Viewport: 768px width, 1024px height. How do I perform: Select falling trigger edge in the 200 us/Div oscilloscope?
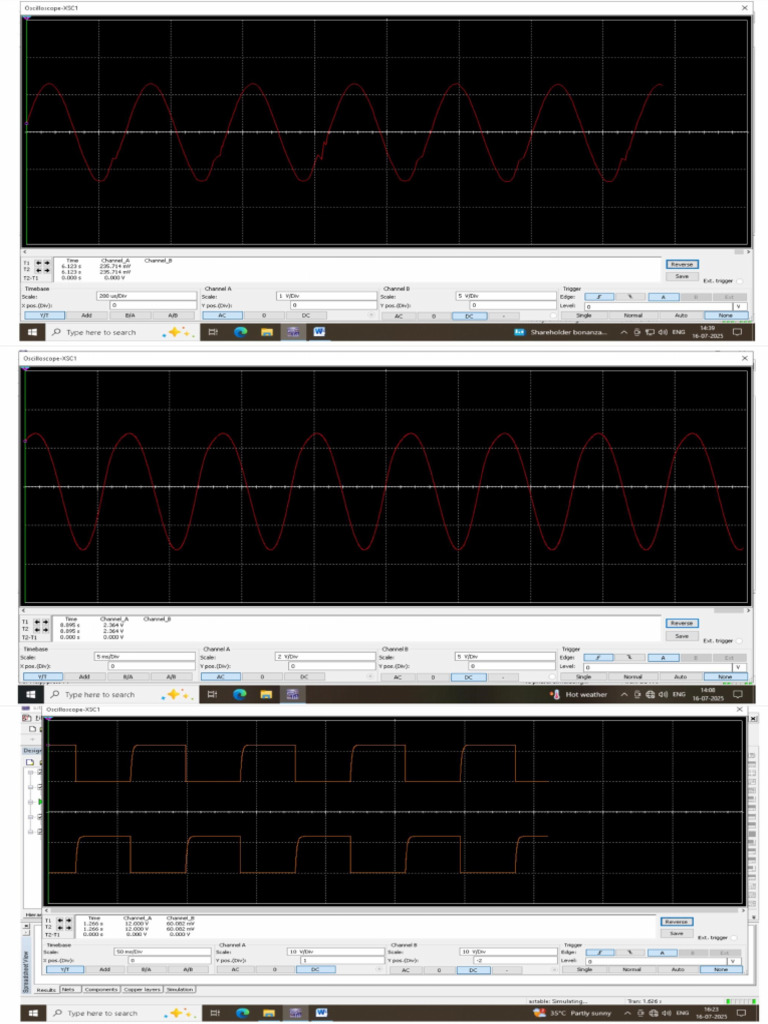click(x=630, y=297)
